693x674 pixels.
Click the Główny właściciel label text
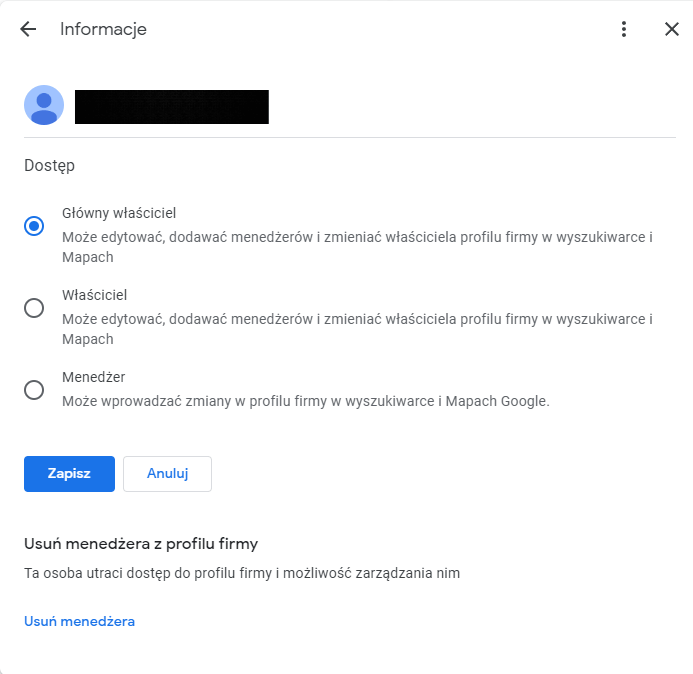[x=119, y=213]
